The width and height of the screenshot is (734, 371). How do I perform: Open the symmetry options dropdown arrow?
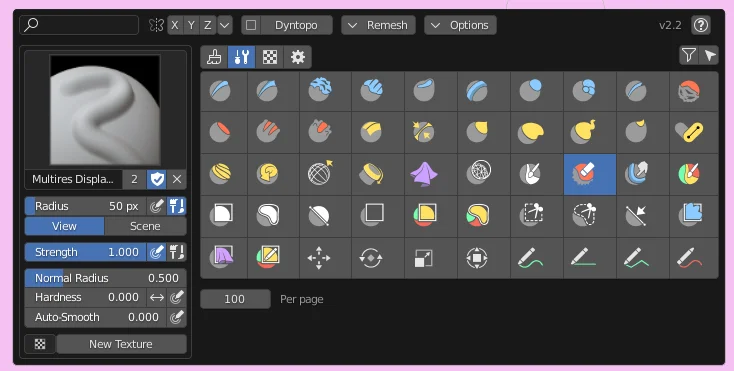pos(225,25)
